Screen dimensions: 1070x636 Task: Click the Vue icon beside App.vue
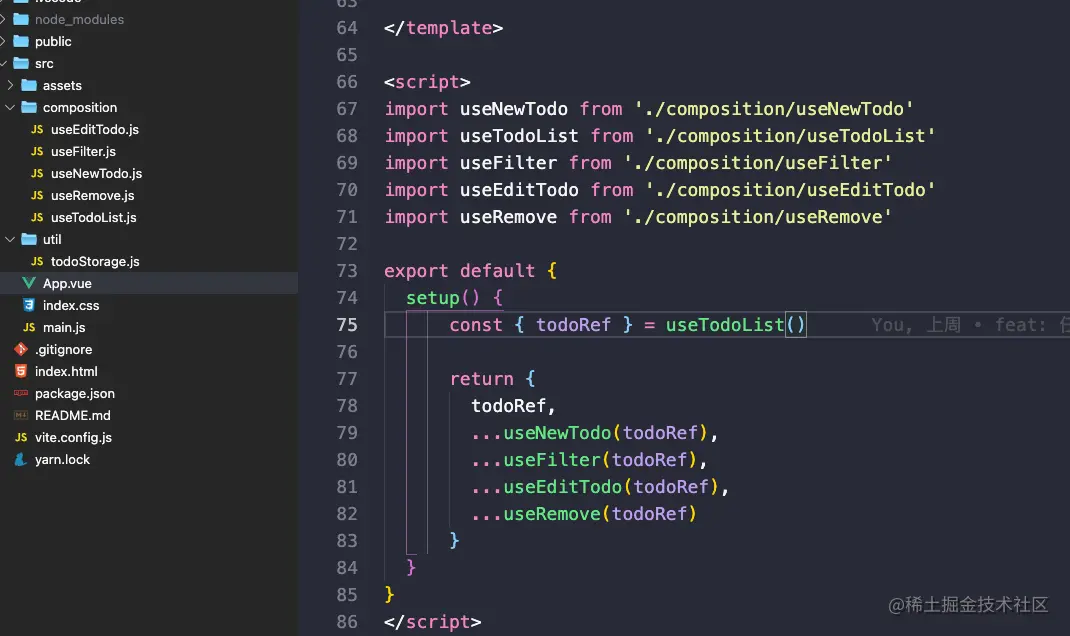click(29, 283)
